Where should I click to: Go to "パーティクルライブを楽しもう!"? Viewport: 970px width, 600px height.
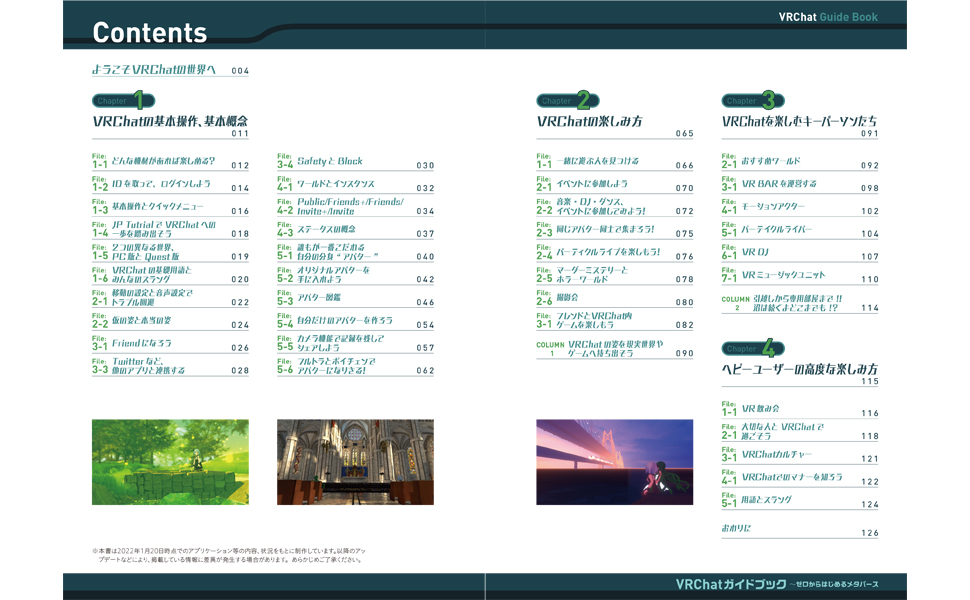click(608, 252)
